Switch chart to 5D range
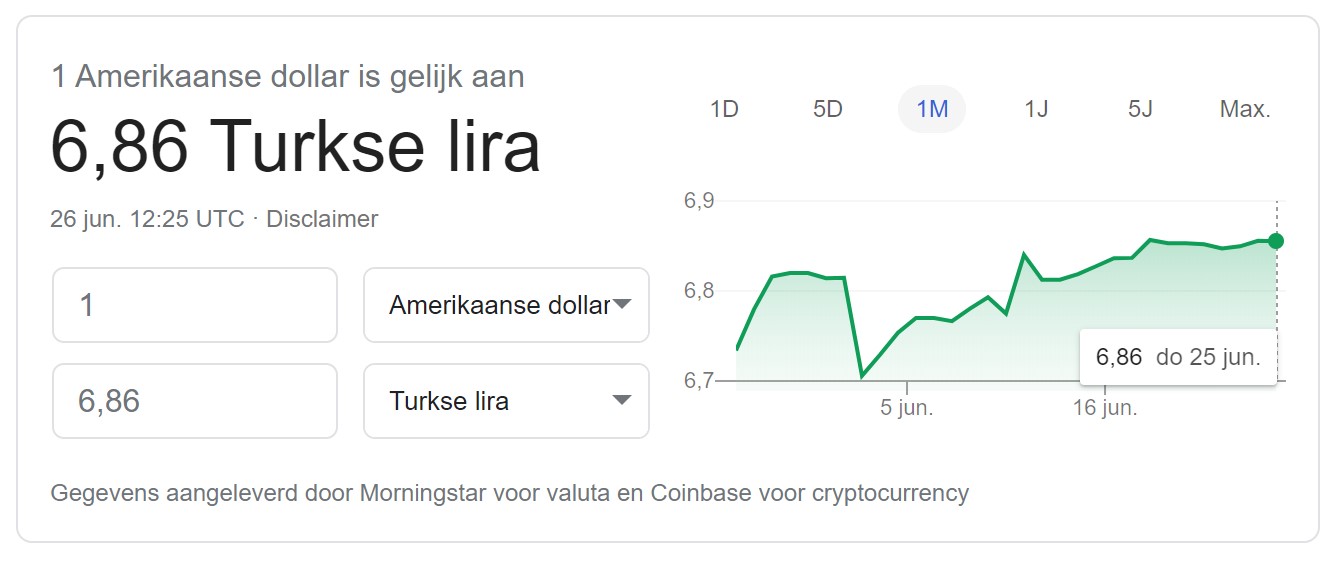 click(828, 109)
